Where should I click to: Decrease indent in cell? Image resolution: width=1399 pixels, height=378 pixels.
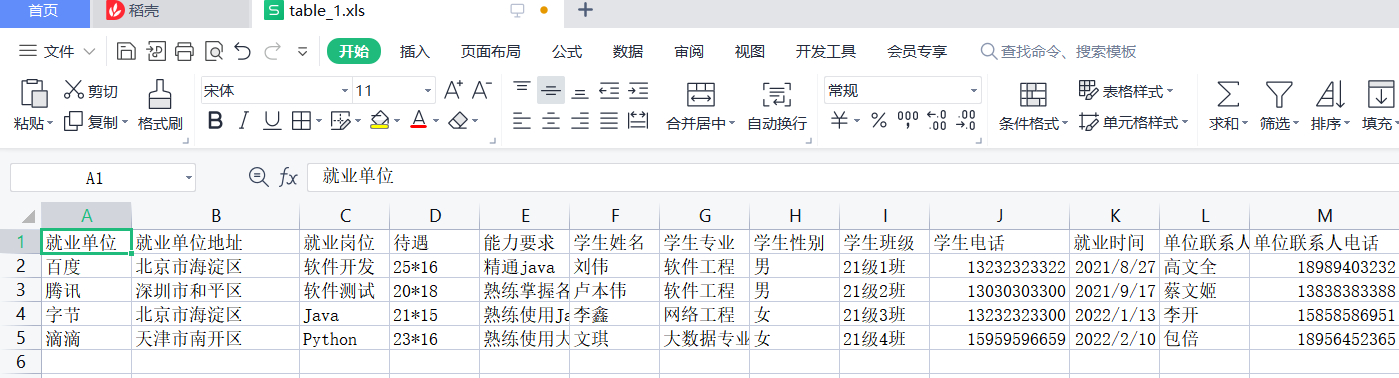pyautogui.click(x=609, y=90)
